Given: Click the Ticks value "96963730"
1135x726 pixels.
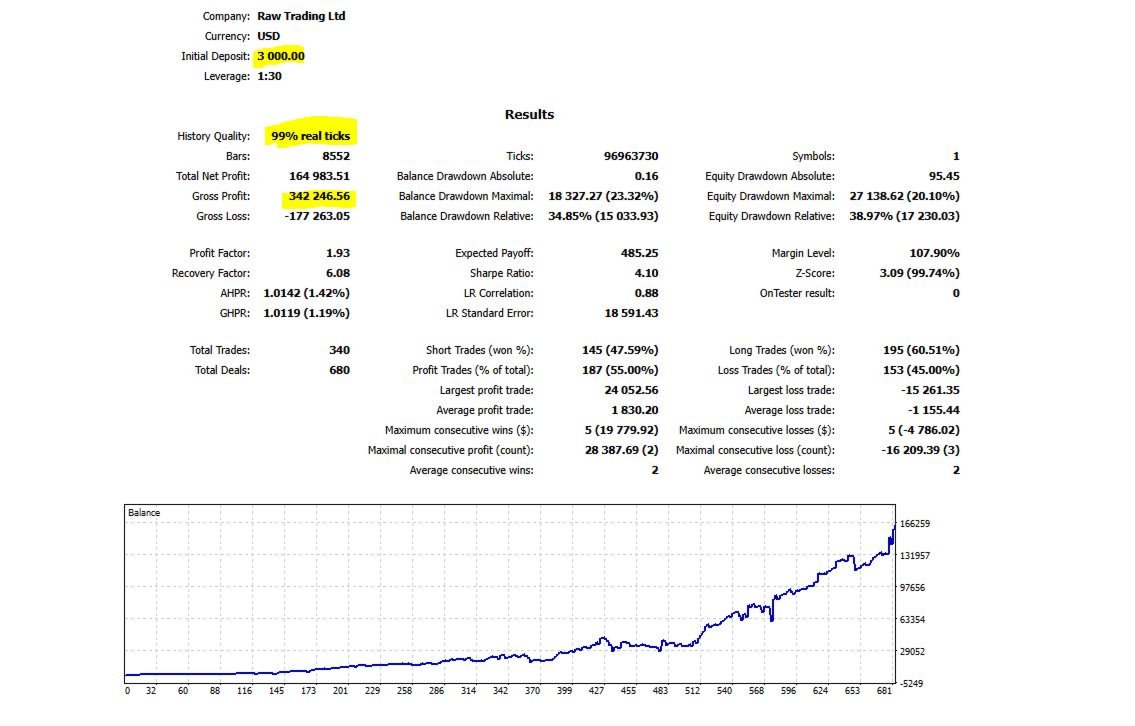Looking at the screenshot, I should 631,156.
